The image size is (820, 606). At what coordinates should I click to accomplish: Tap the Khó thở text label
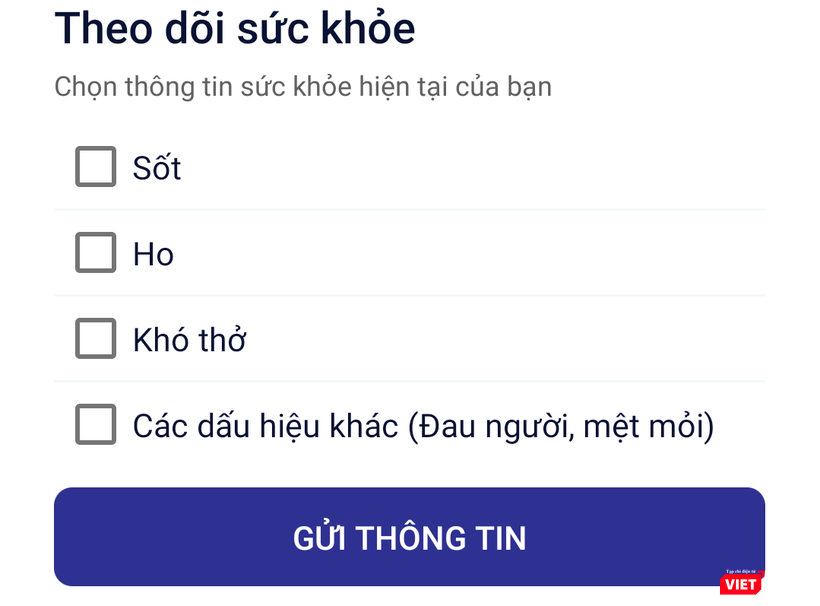(x=189, y=341)
